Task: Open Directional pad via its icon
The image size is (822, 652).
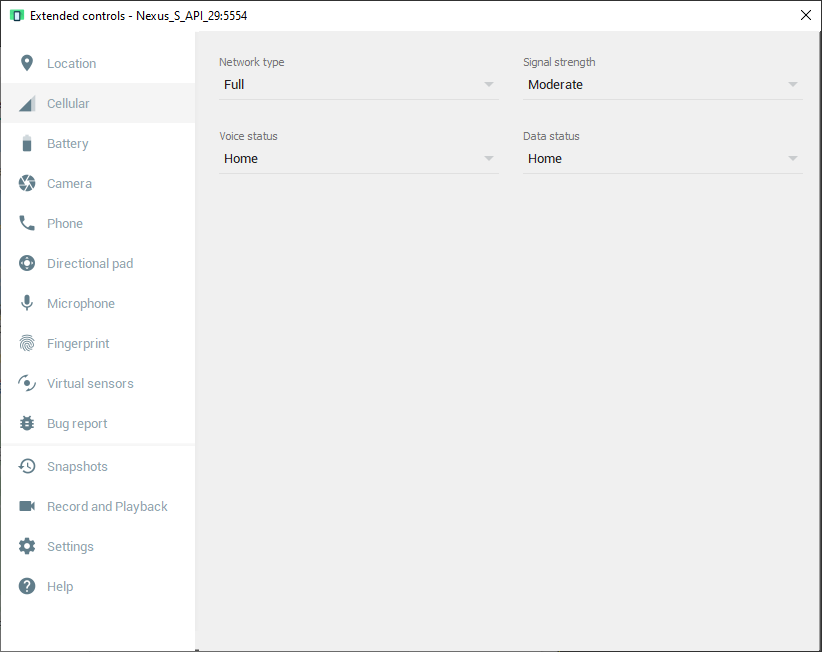Action: point(27,263)
